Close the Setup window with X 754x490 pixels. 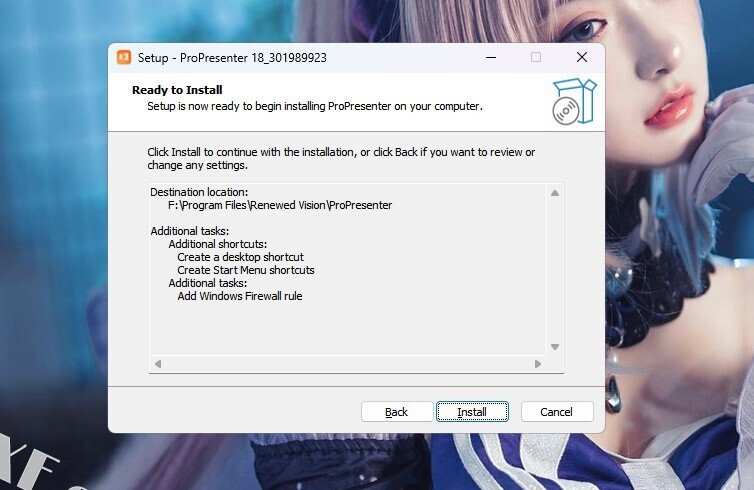pyautogui.click(x=582, y=57)
